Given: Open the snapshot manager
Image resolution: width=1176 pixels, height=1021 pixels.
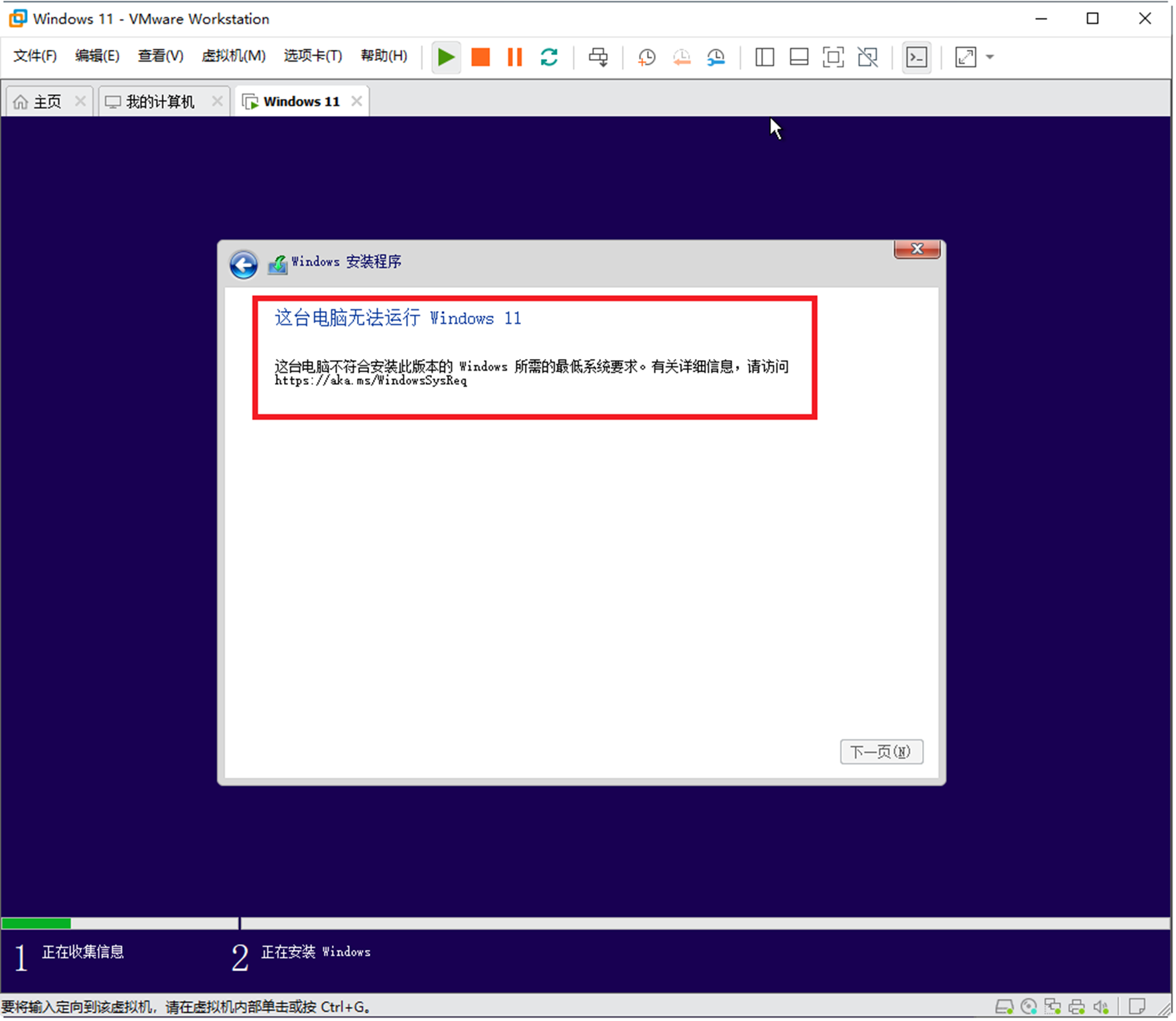Looking at the screenshot, I should point(716,58).
